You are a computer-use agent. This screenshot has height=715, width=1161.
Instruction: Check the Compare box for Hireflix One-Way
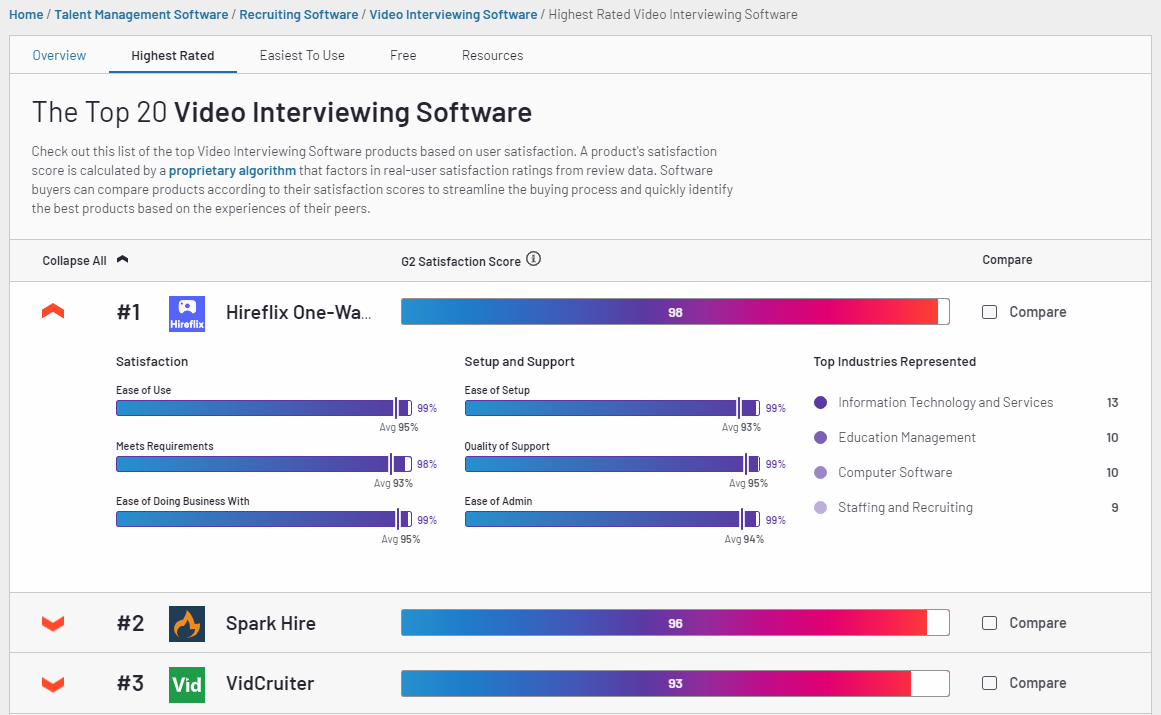tap(989, 311)
